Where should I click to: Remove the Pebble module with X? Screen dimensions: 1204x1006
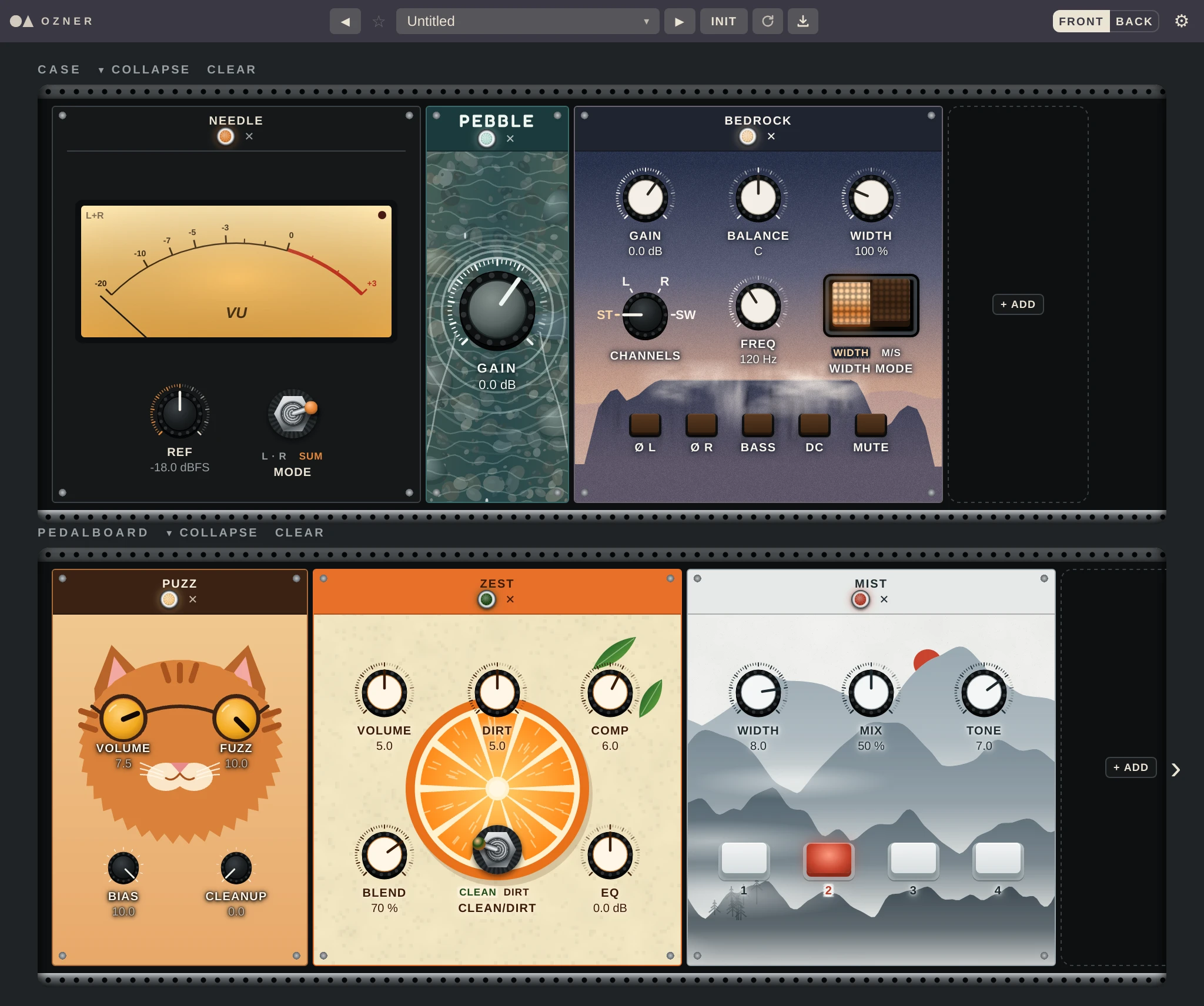click(x=510, y=139)
